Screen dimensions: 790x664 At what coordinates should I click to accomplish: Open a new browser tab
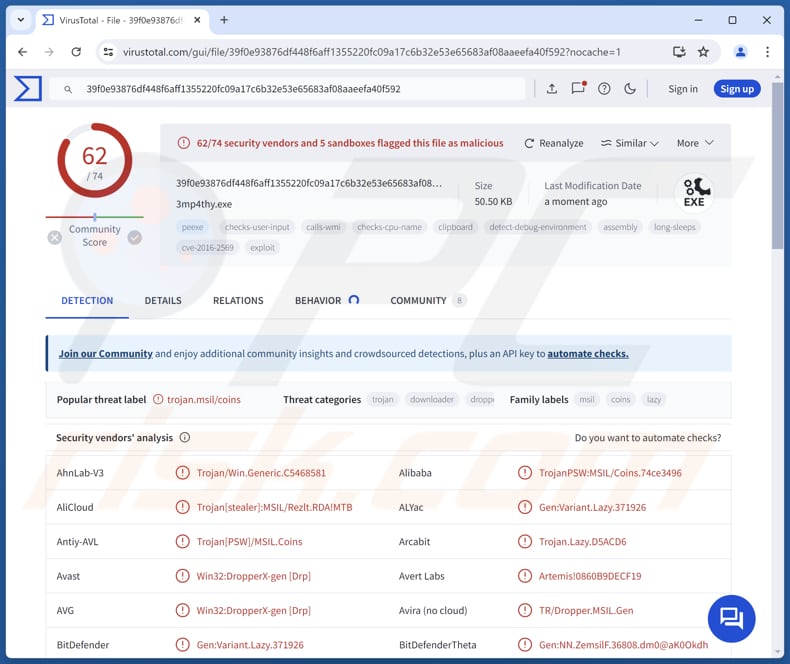pyautogui.click(x=224, y=20)
